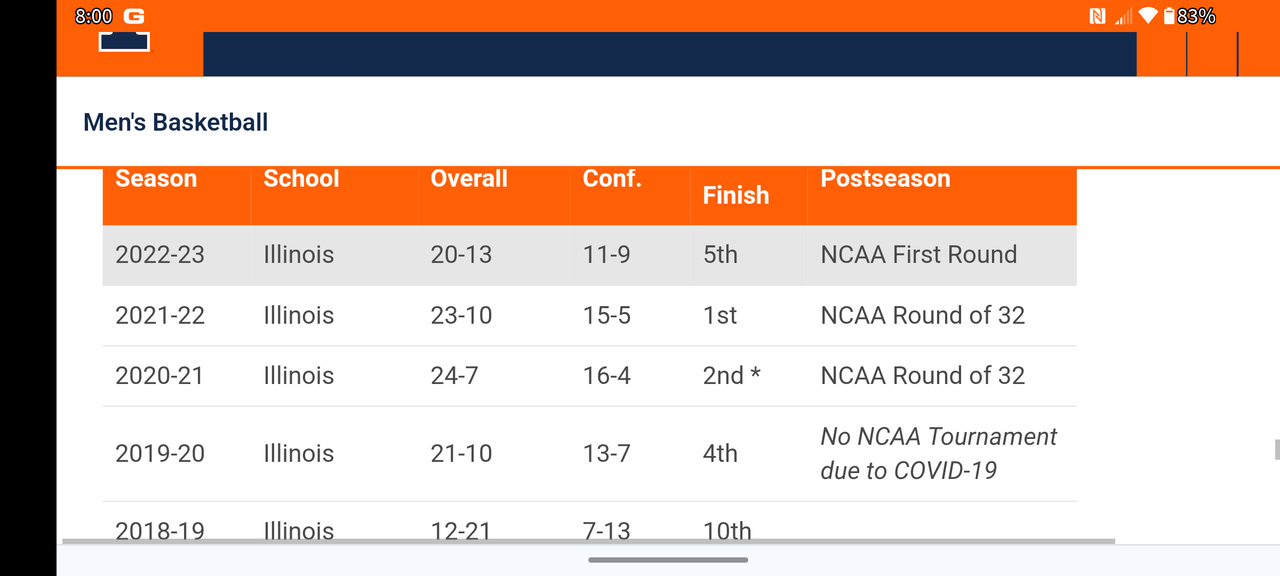Click the dark navy header banner
Viewport: 1280px width, 576px height.
coord(670,54)
